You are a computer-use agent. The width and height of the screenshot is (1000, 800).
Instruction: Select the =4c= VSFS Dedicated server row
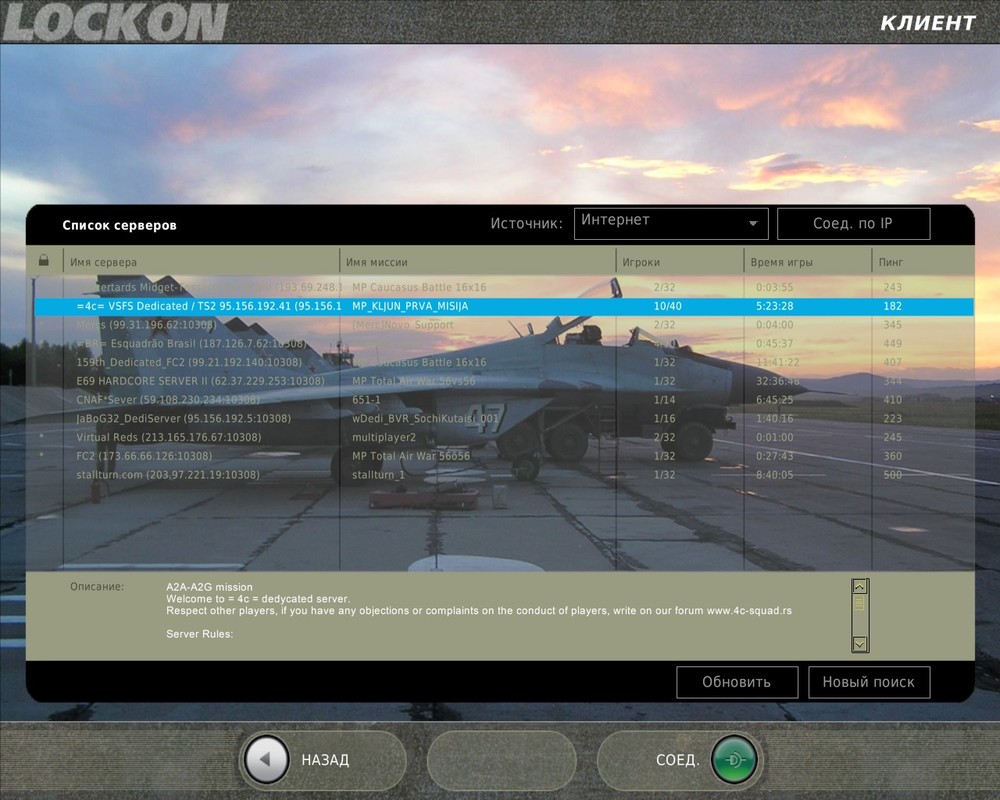[x=300, y=306]
